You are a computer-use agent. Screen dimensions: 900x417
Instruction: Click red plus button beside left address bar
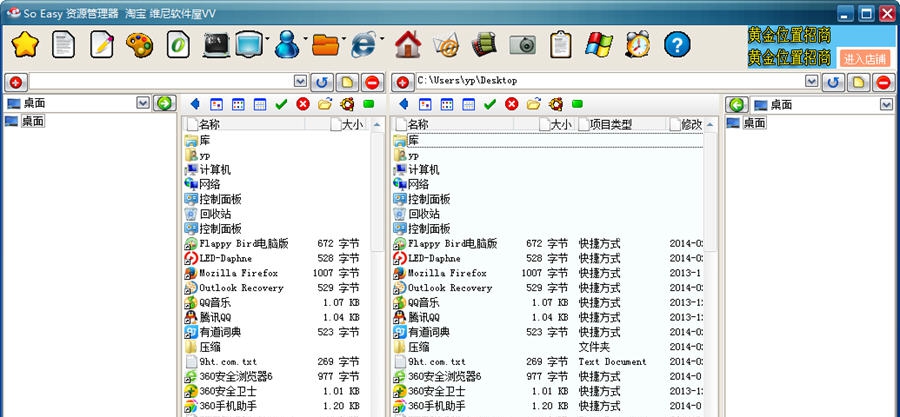pos(15,83)
